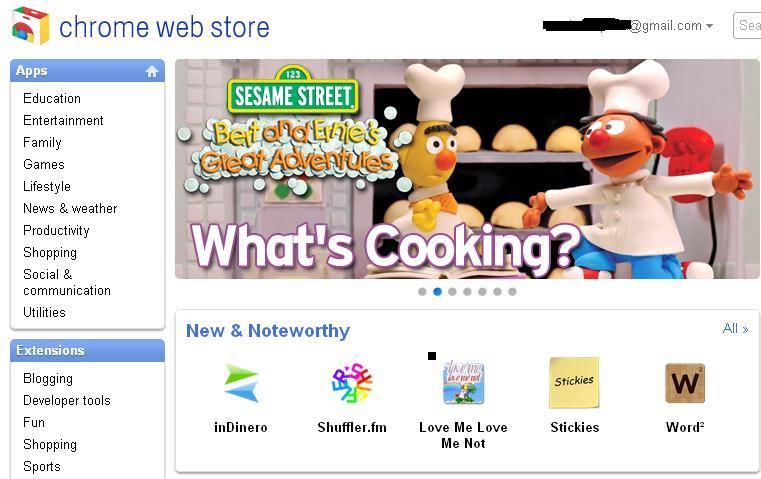Focus the search input field
Viewport: 761px width, 479px height.
point(747,25)
